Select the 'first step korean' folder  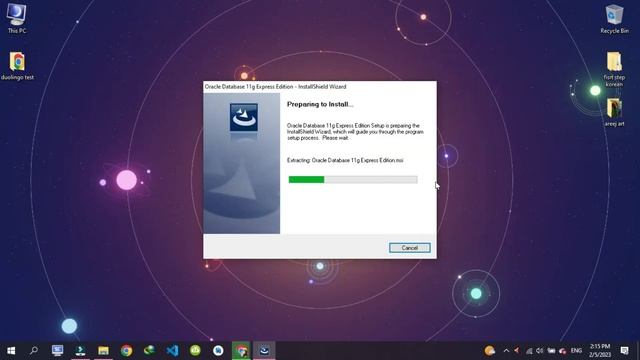coord(614,69)
